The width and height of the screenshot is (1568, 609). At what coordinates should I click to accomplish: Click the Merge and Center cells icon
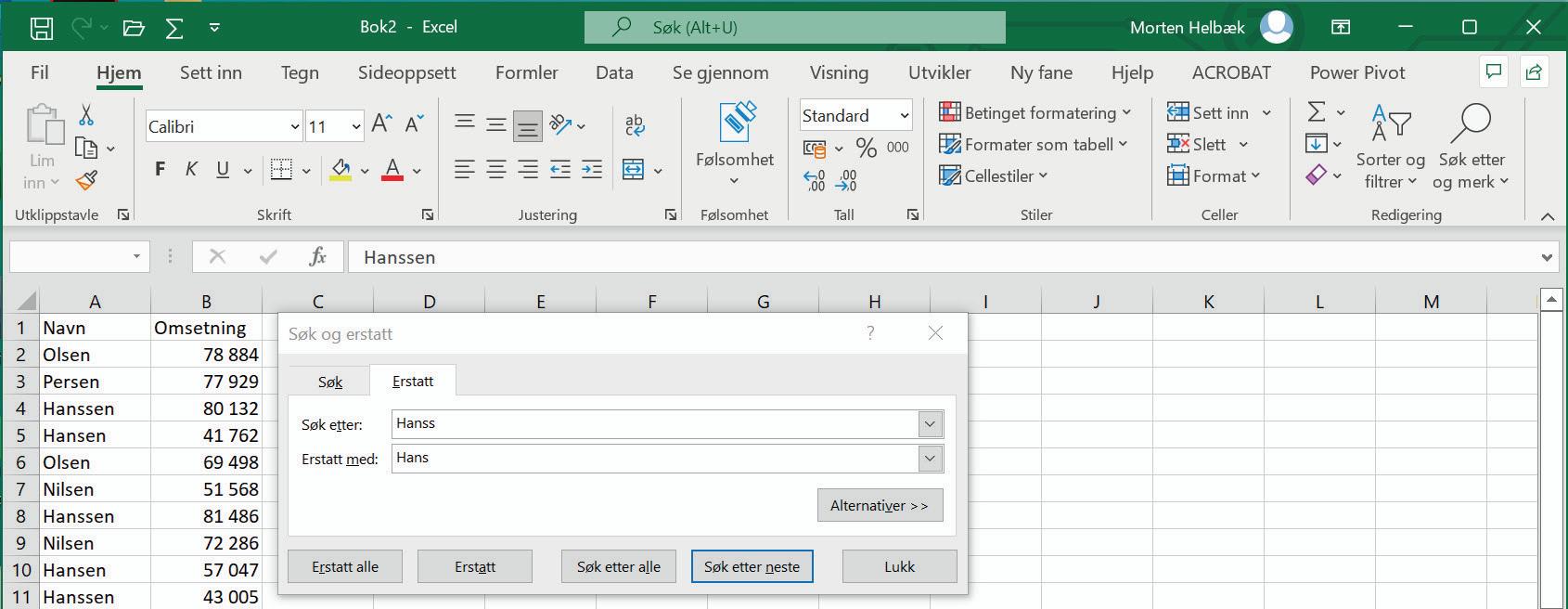[x=633, y=170]
